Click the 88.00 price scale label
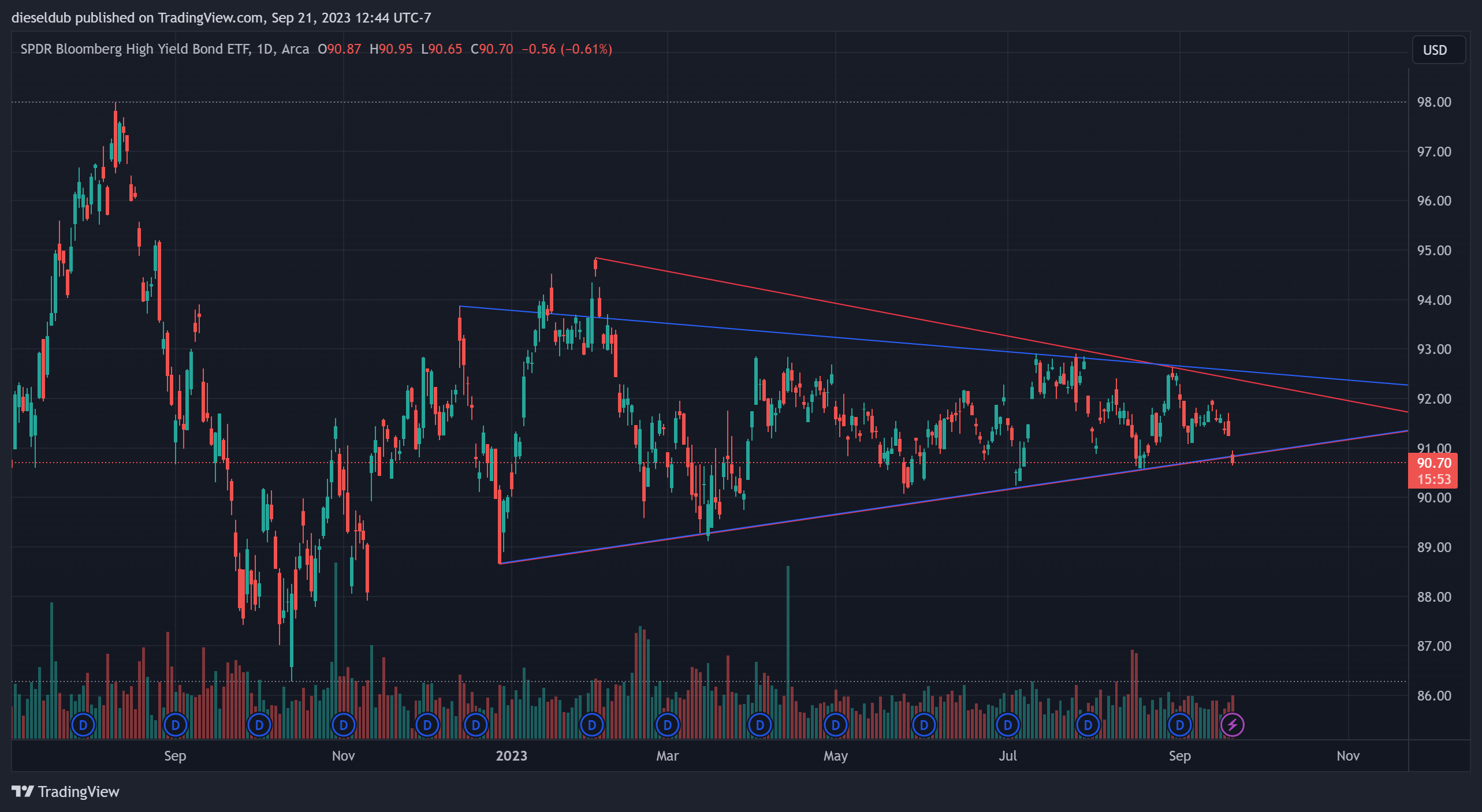Image resolution: width=1482 pixels, height=812 pixels. click(x=1434, y=597)
